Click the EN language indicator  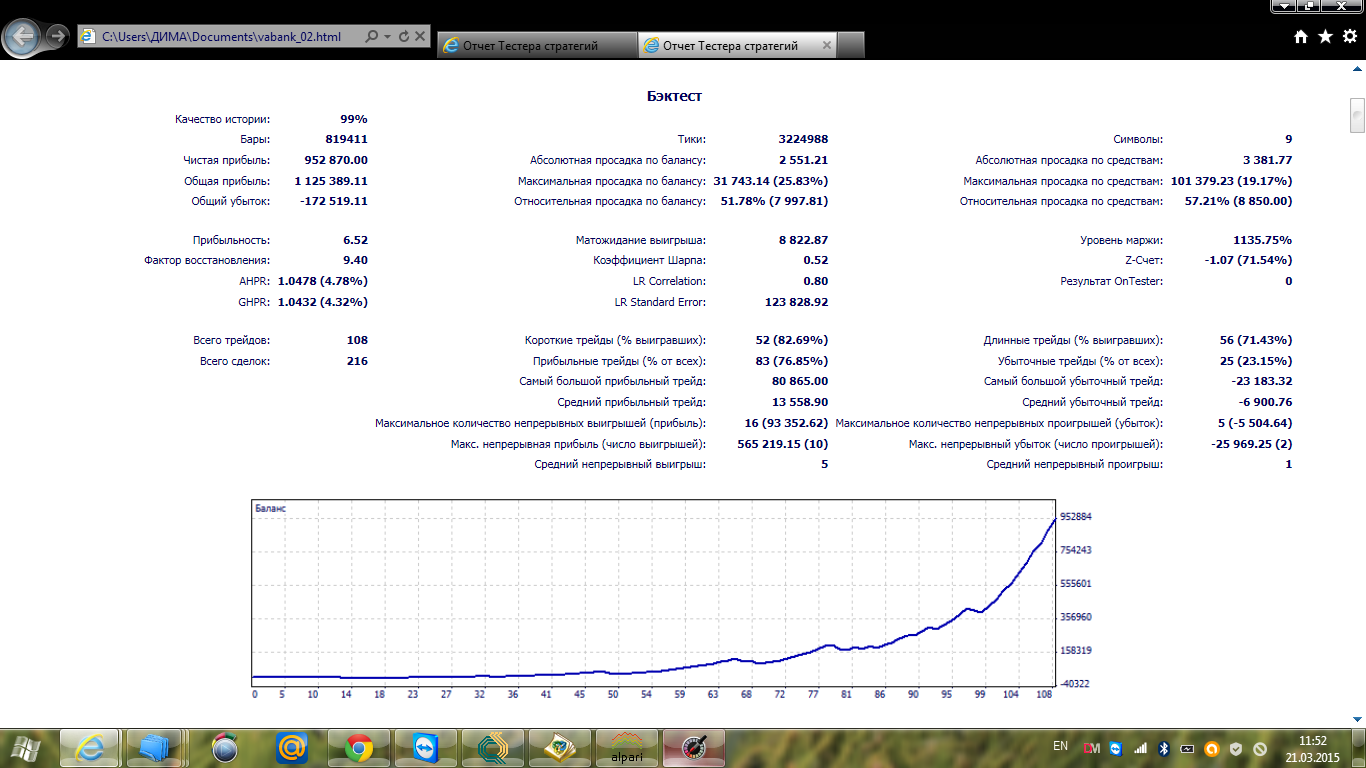tap(1060, 746)
